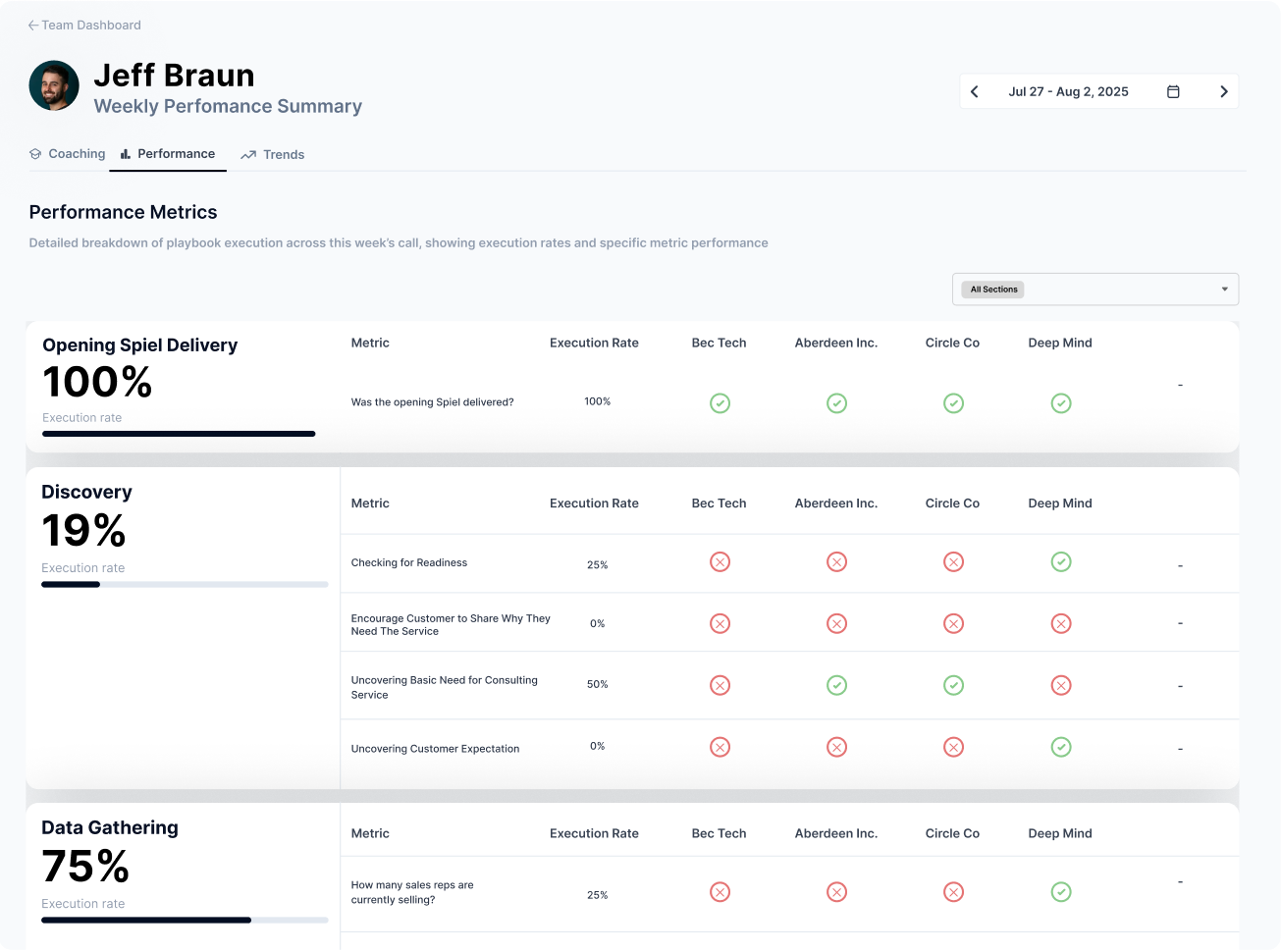The image size is (1281, 952).
Task: Open the All Sections dropdown
Action: click(1095, 290)
